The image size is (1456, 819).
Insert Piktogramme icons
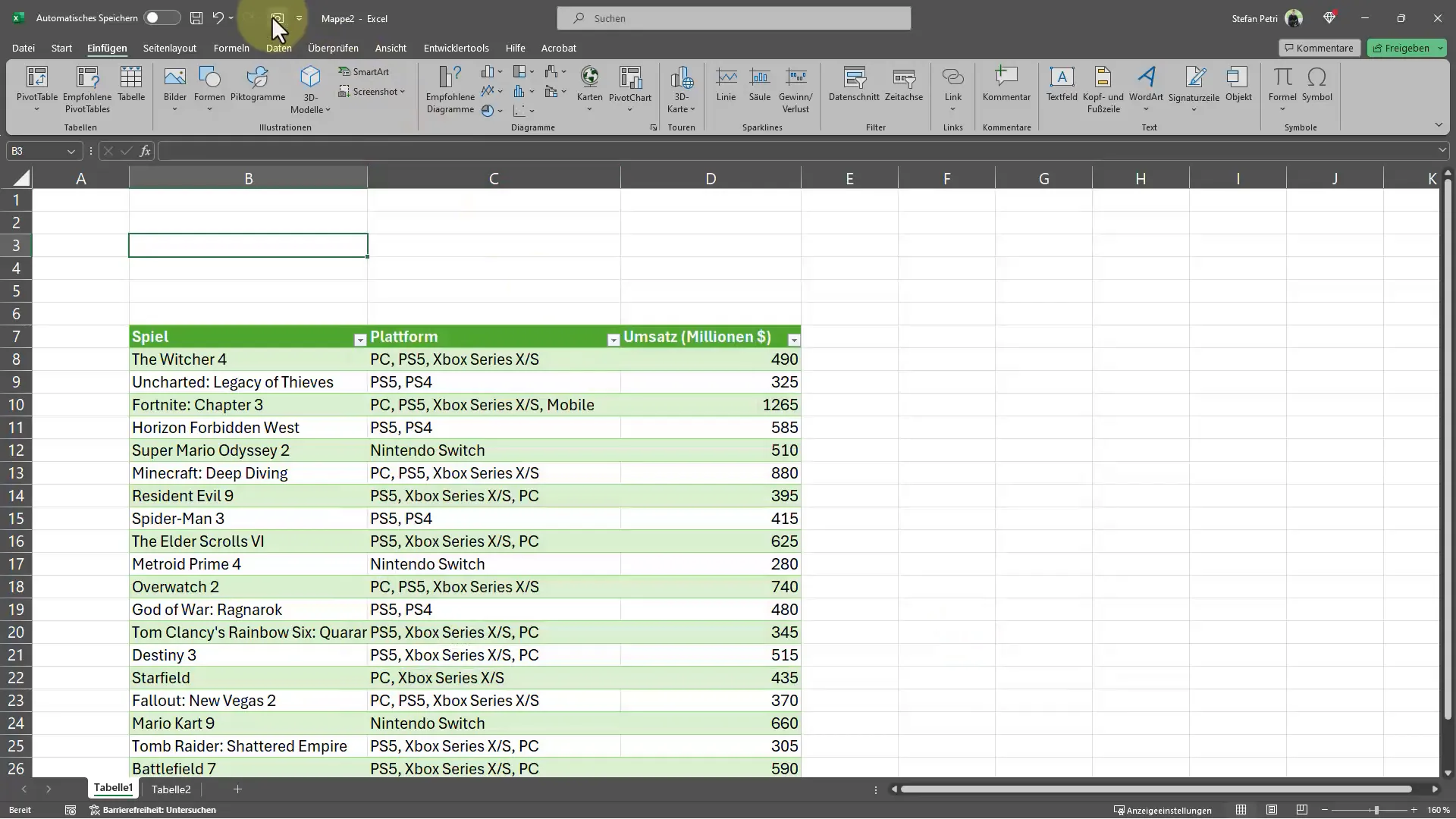(258, 83)
